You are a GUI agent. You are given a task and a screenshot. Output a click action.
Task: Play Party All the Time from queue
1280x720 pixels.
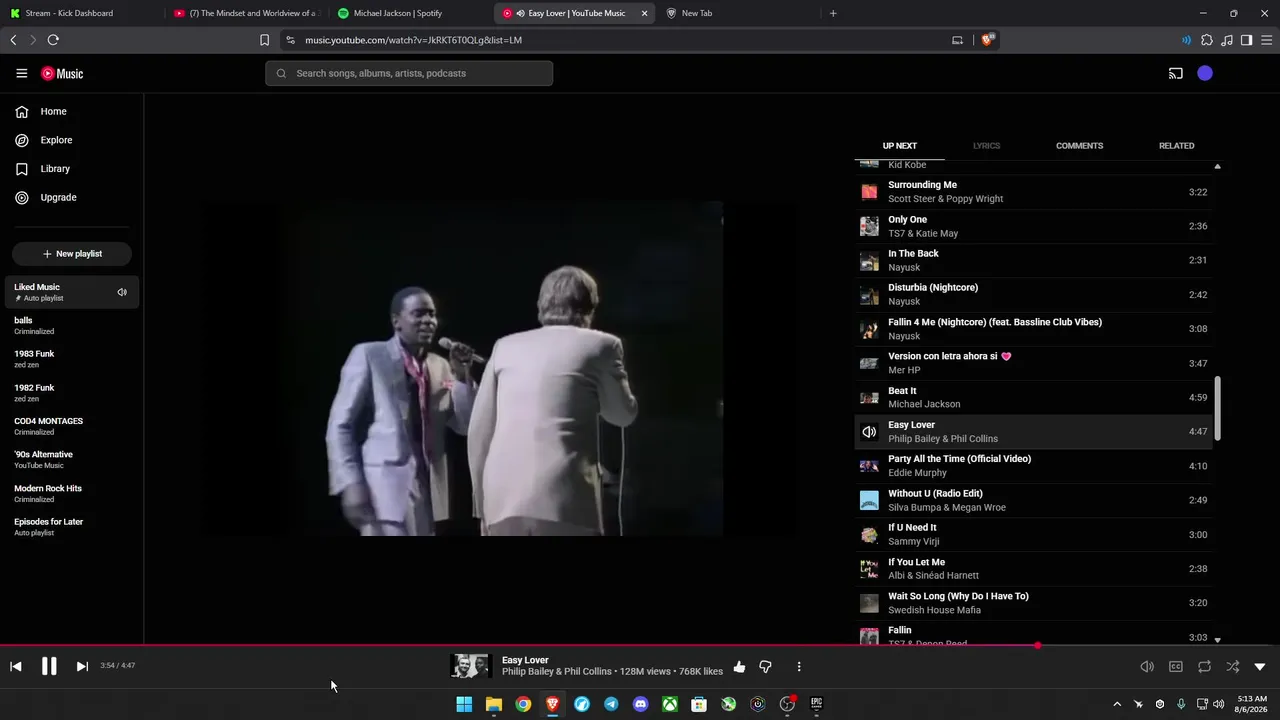click(x=1033, y=466)
